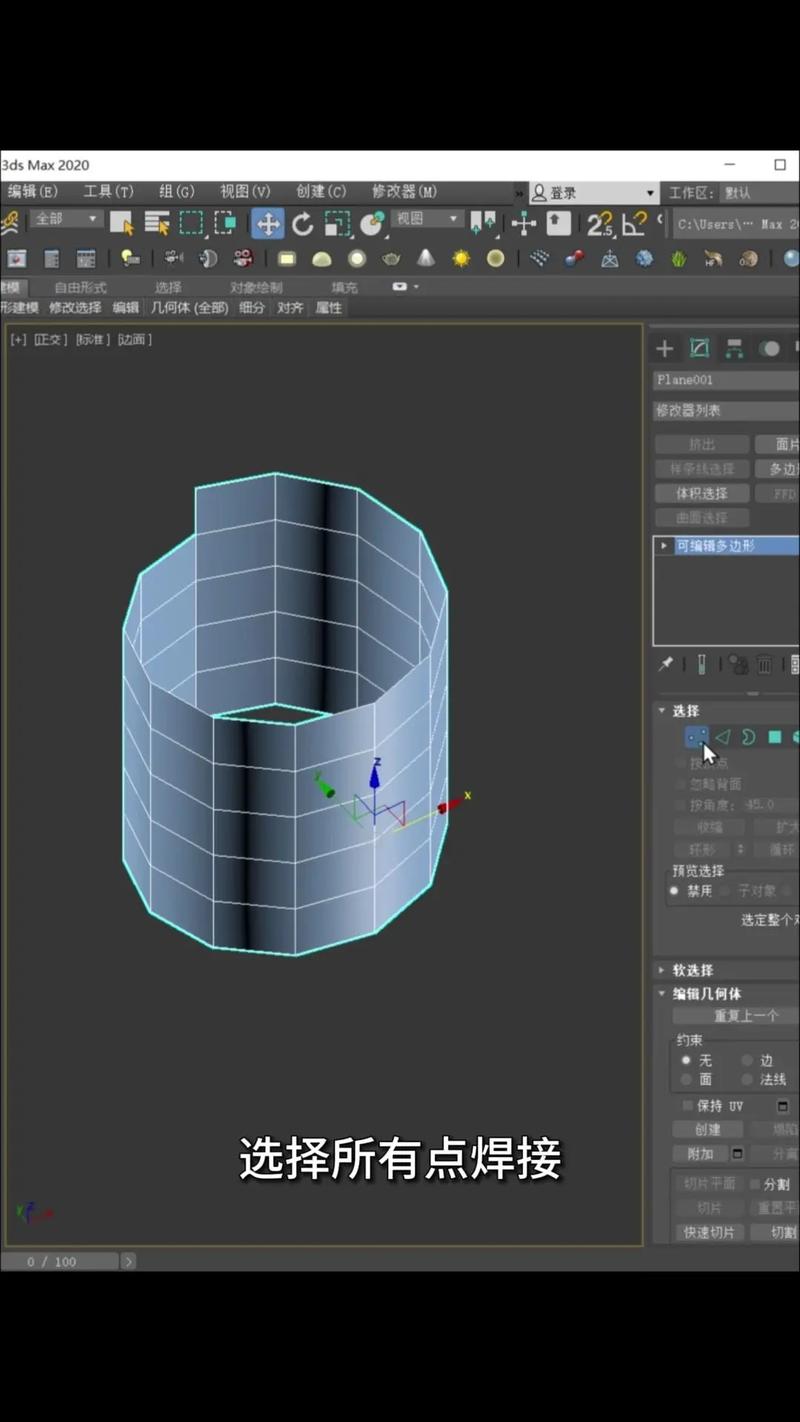This screenshot has height=1422, width=800.
Task: Click the Select and Place tool
Action: 372,223
